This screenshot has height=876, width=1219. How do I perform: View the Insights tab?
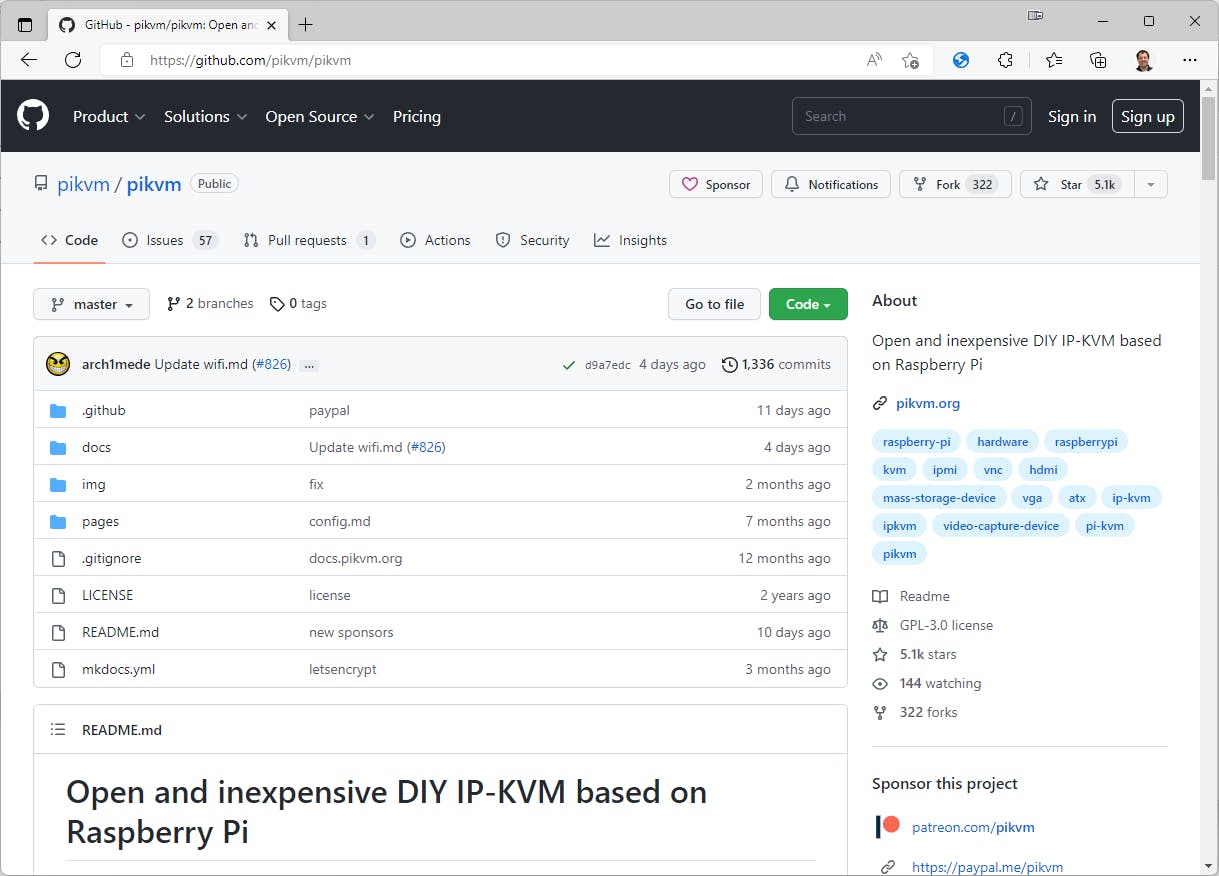(630, 240)
